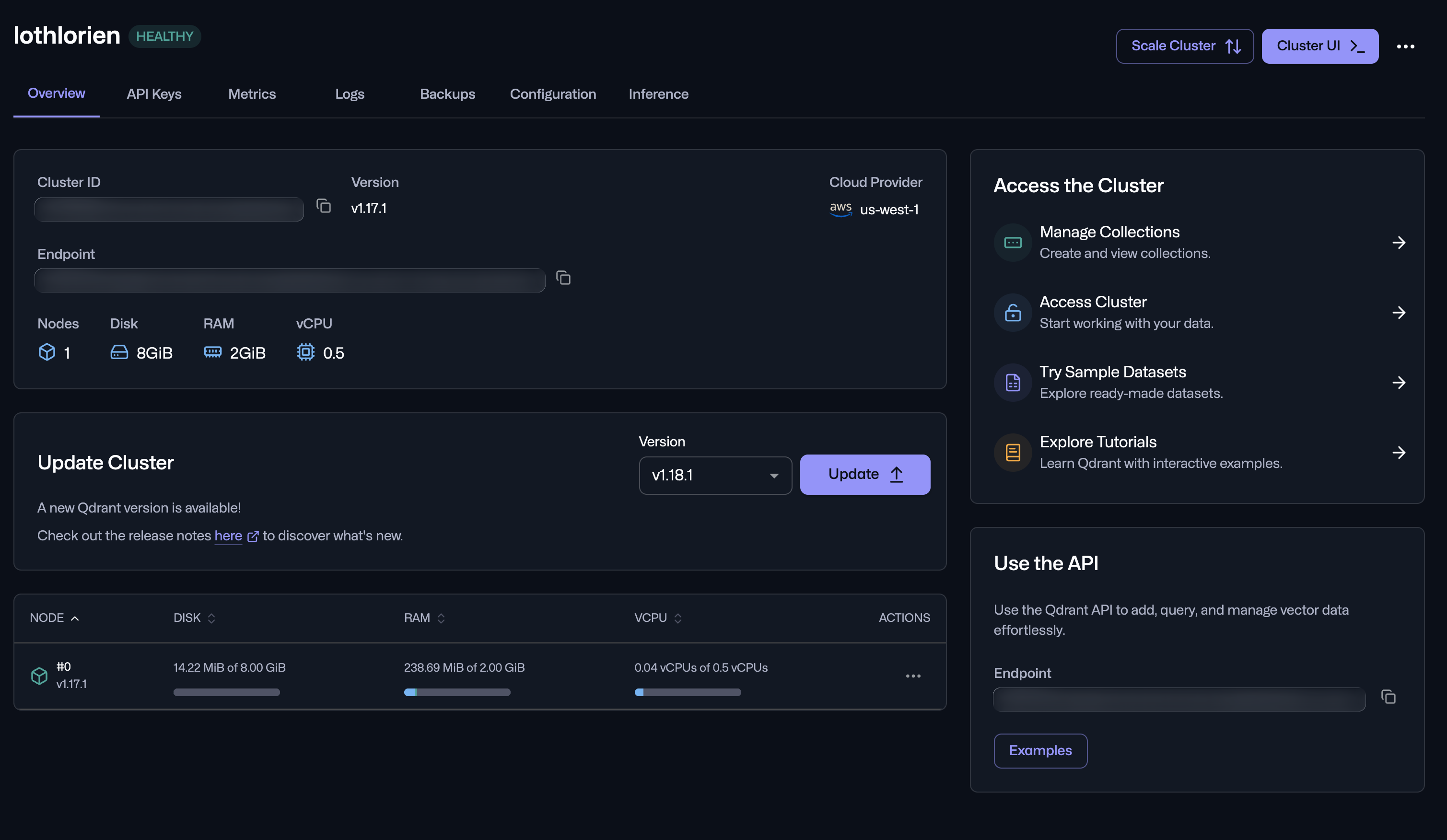Open the Backups tab

(x=447, y=94)
